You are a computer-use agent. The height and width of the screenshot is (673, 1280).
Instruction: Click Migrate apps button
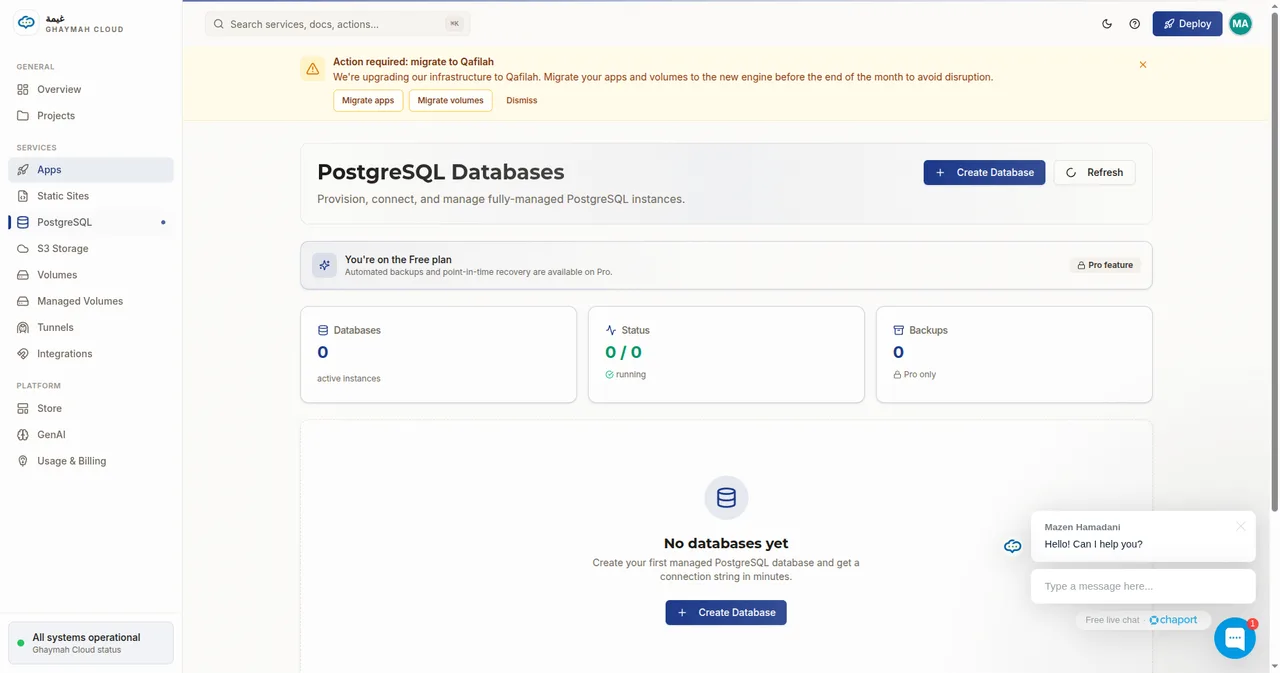pyautogui.click(x=368, y=100)
